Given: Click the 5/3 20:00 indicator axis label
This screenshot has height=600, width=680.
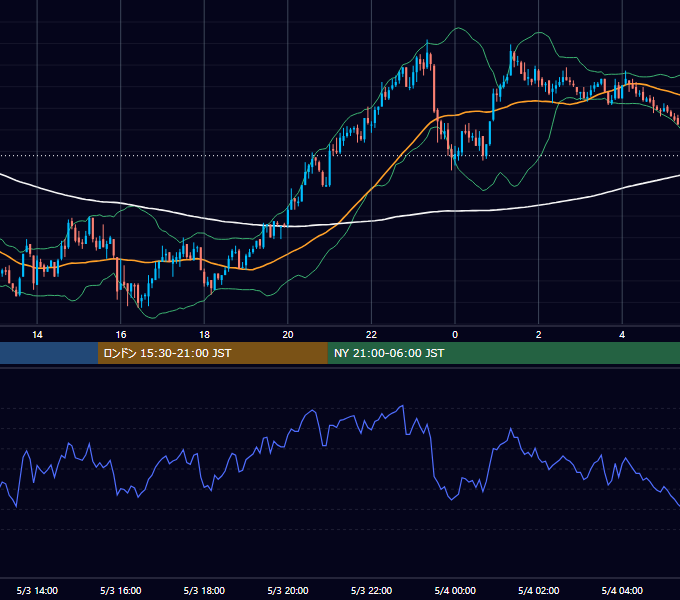Looking at the screenshot, I should click(288, 591).
